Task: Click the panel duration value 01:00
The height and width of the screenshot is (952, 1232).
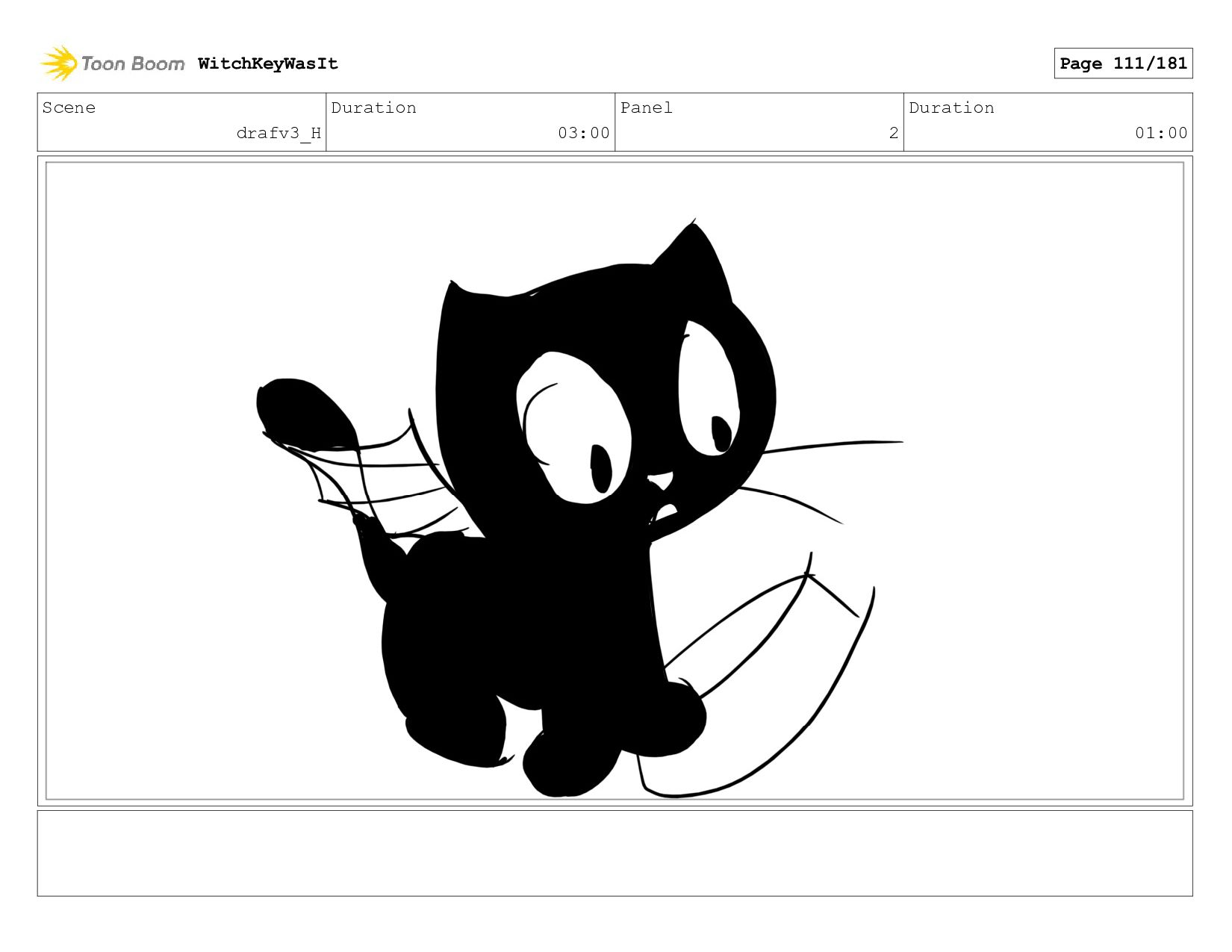Action: click(x=1161, y=133)
